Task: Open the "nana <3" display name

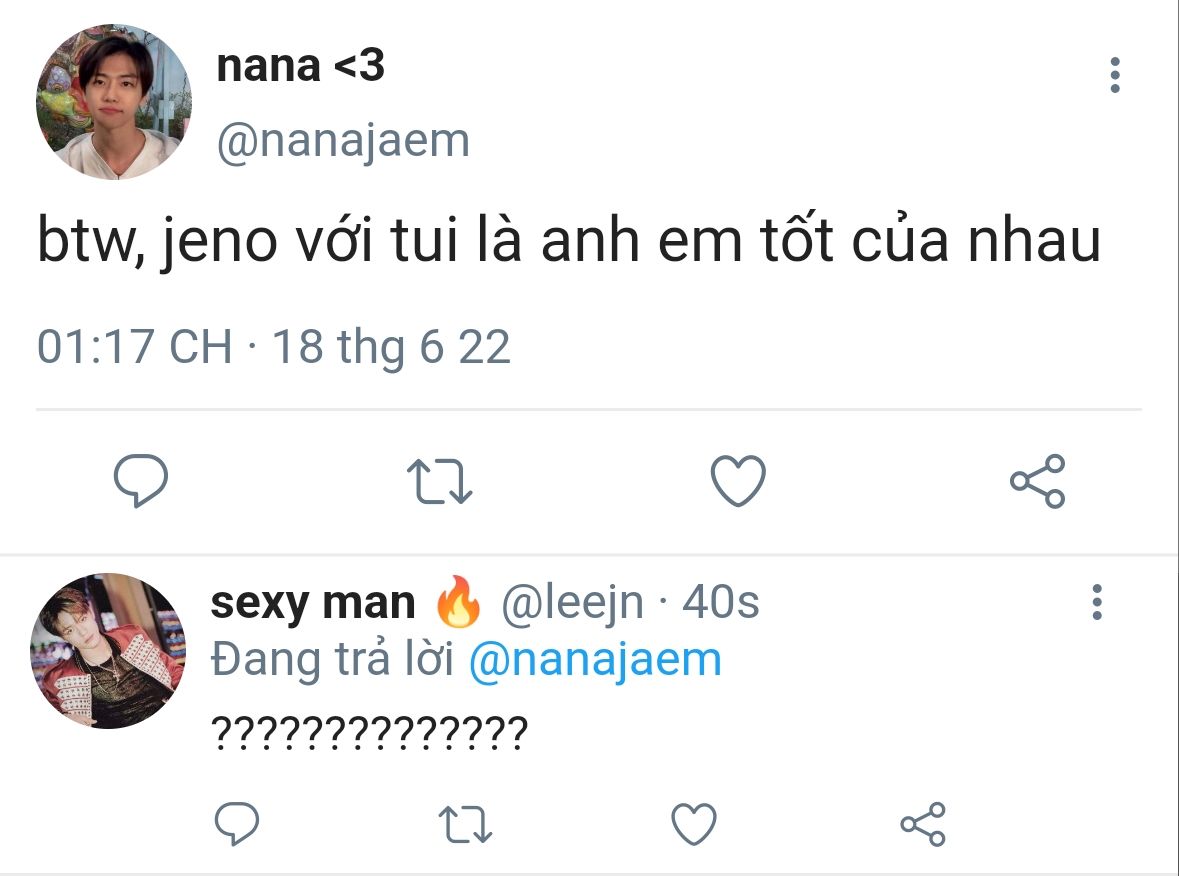Action: (x=300, y=67)
